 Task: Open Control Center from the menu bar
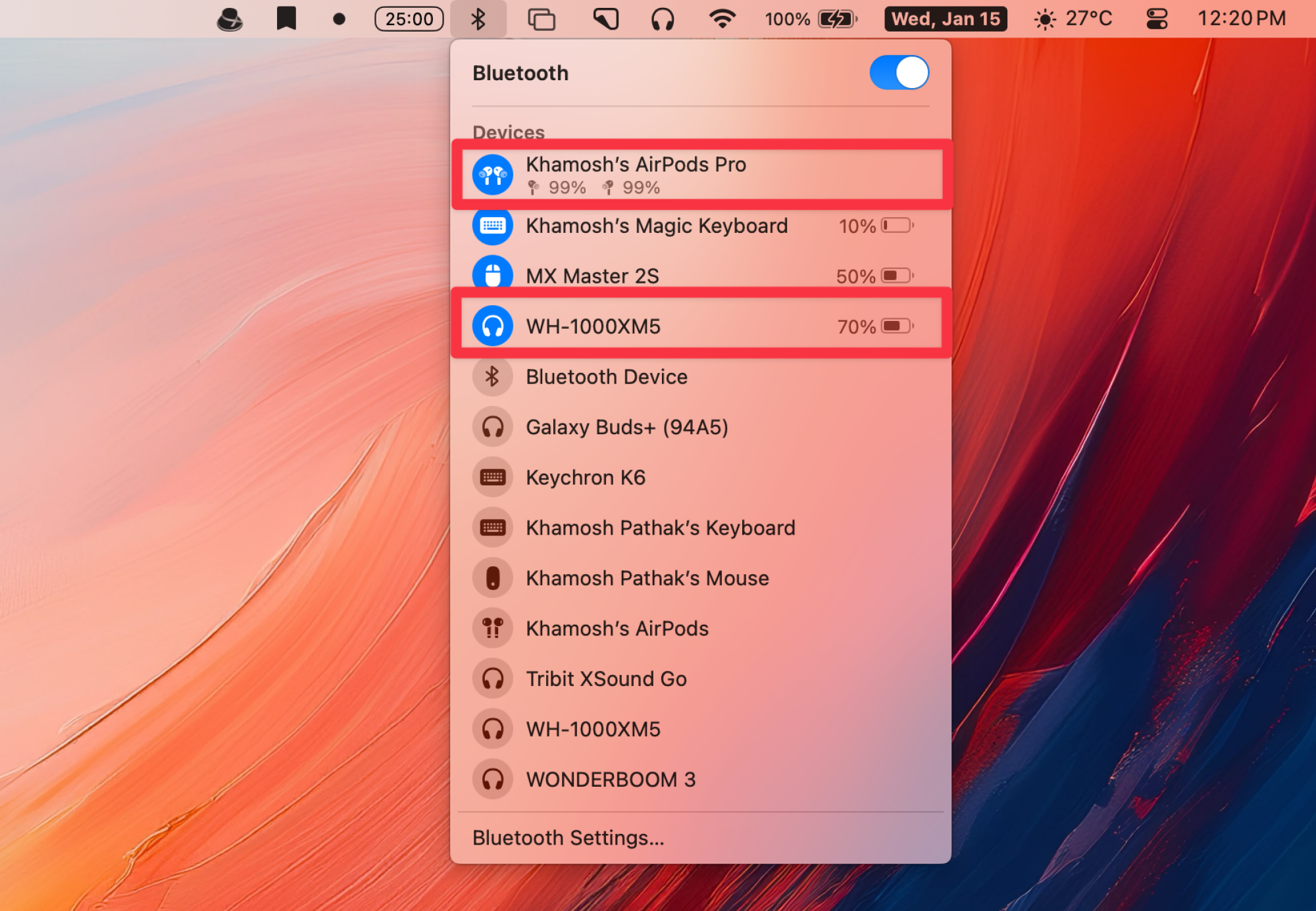(1157, 19)
